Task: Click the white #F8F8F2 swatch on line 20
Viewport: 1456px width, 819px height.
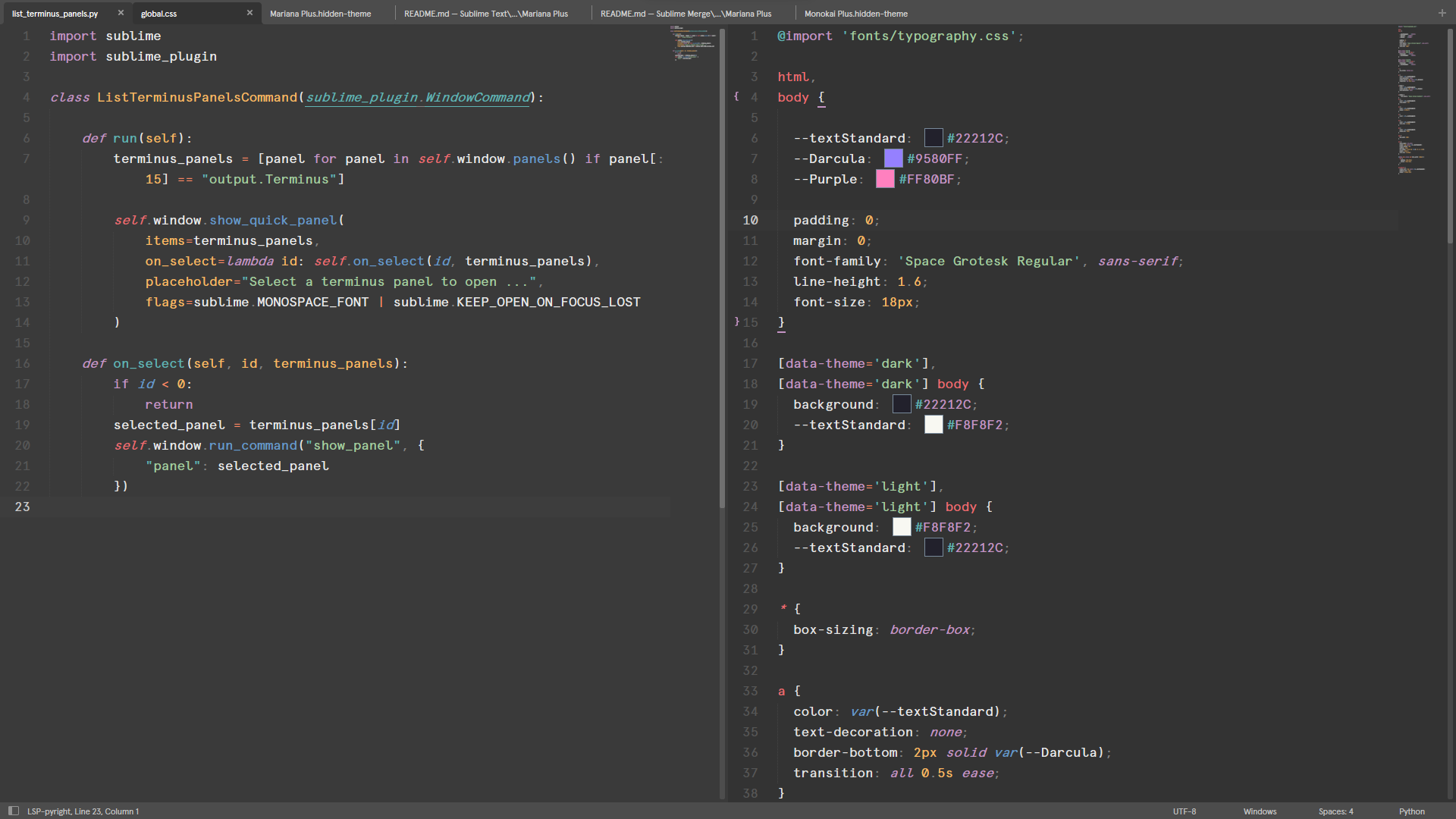Action: point(934,425)
